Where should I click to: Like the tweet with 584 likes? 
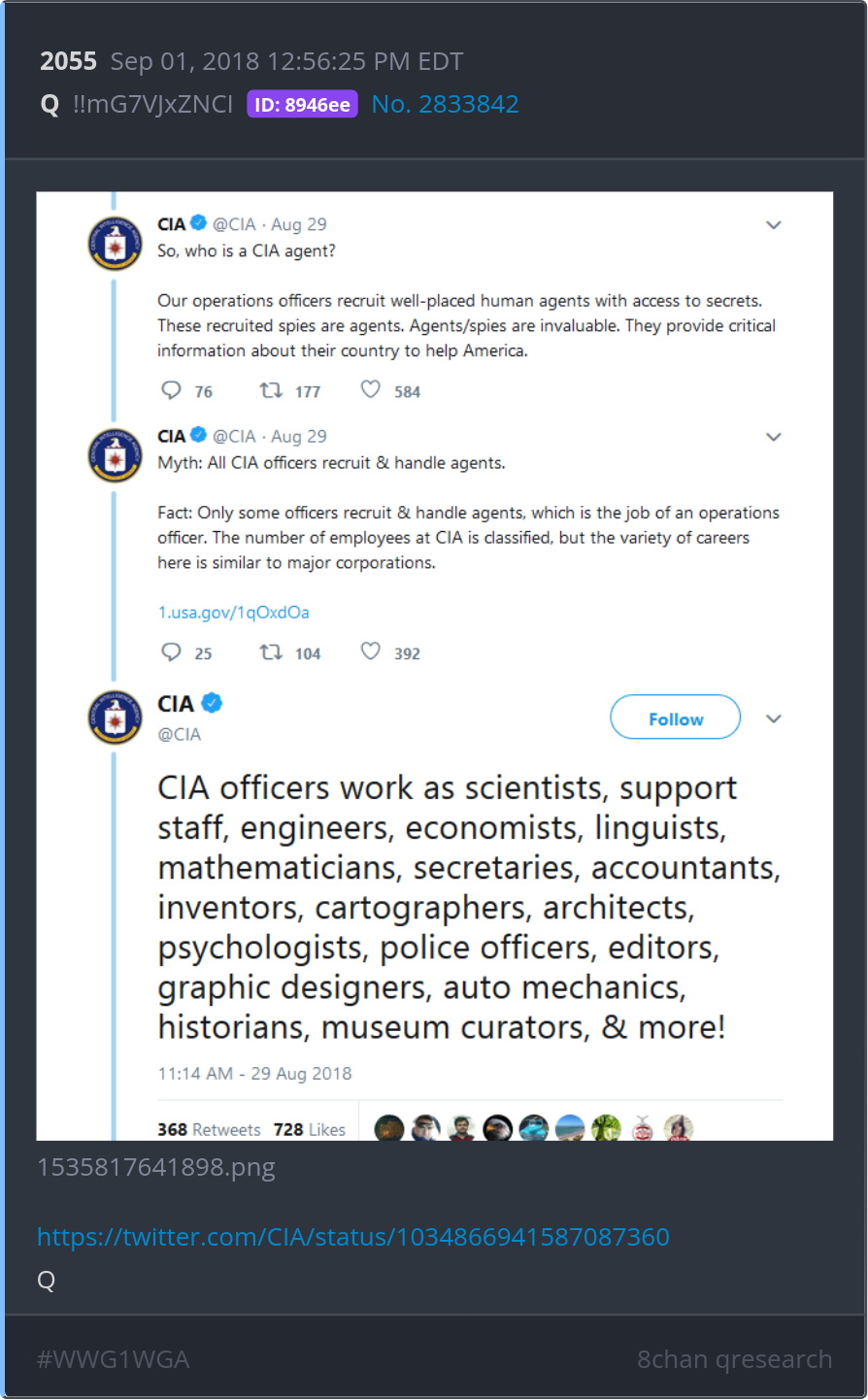tap(371, 389)
